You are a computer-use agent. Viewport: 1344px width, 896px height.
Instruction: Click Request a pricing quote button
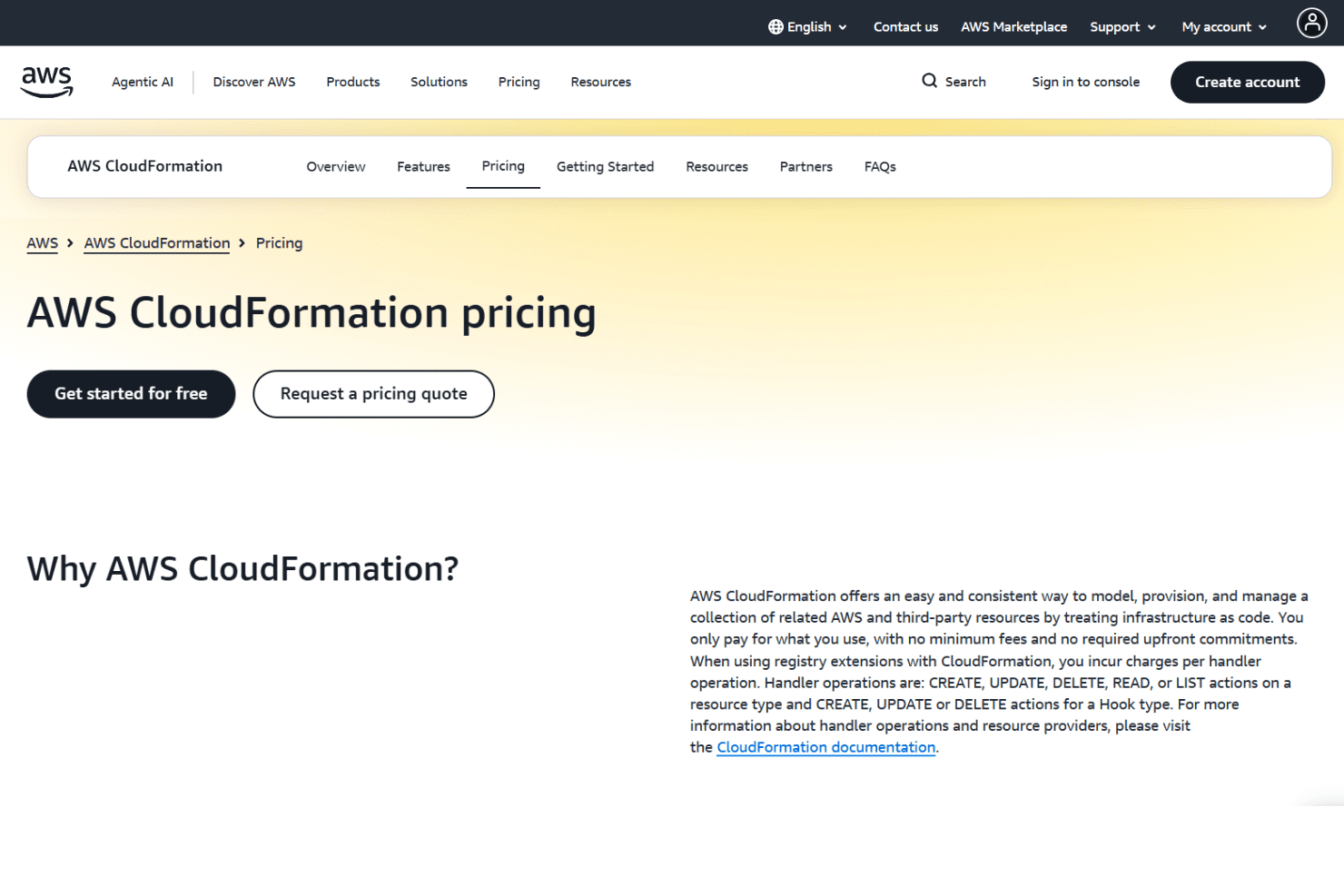click(373, 394)
